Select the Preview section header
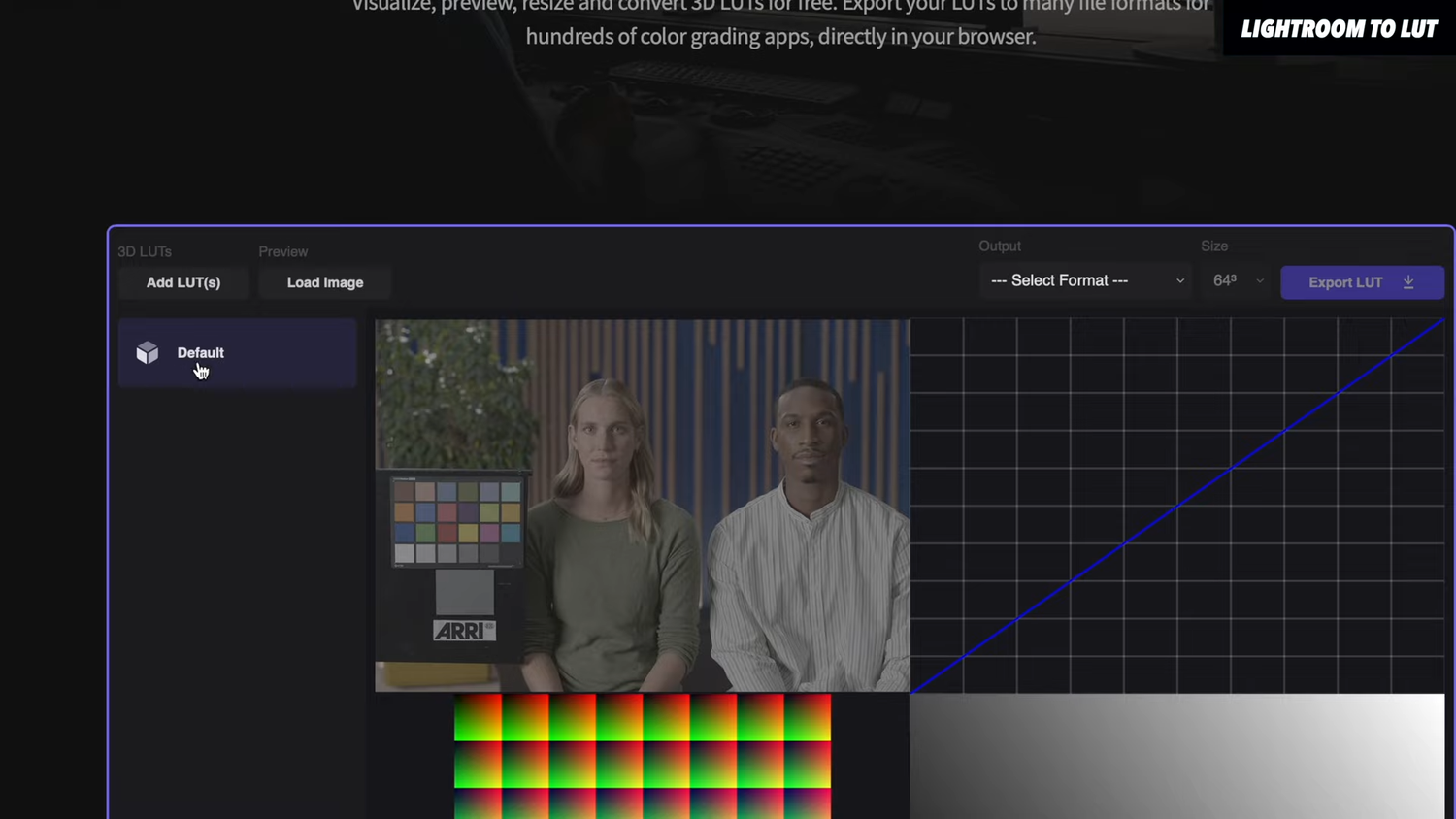The image size is (1456, 819). pyautogui.click(x=282, y=251)
